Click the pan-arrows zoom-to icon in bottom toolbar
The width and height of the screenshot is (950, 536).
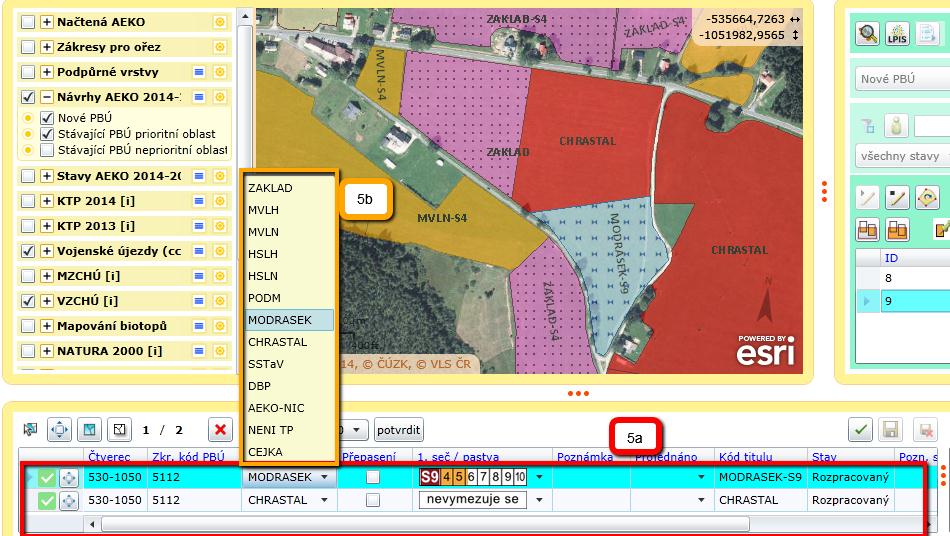[59, 429]
